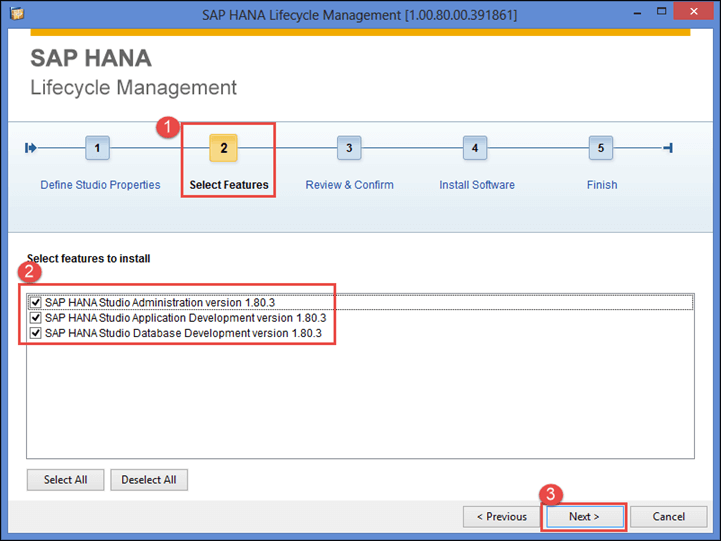Click Next to continue installation
Screen dimensions: 721x541
tap(584, 517)
